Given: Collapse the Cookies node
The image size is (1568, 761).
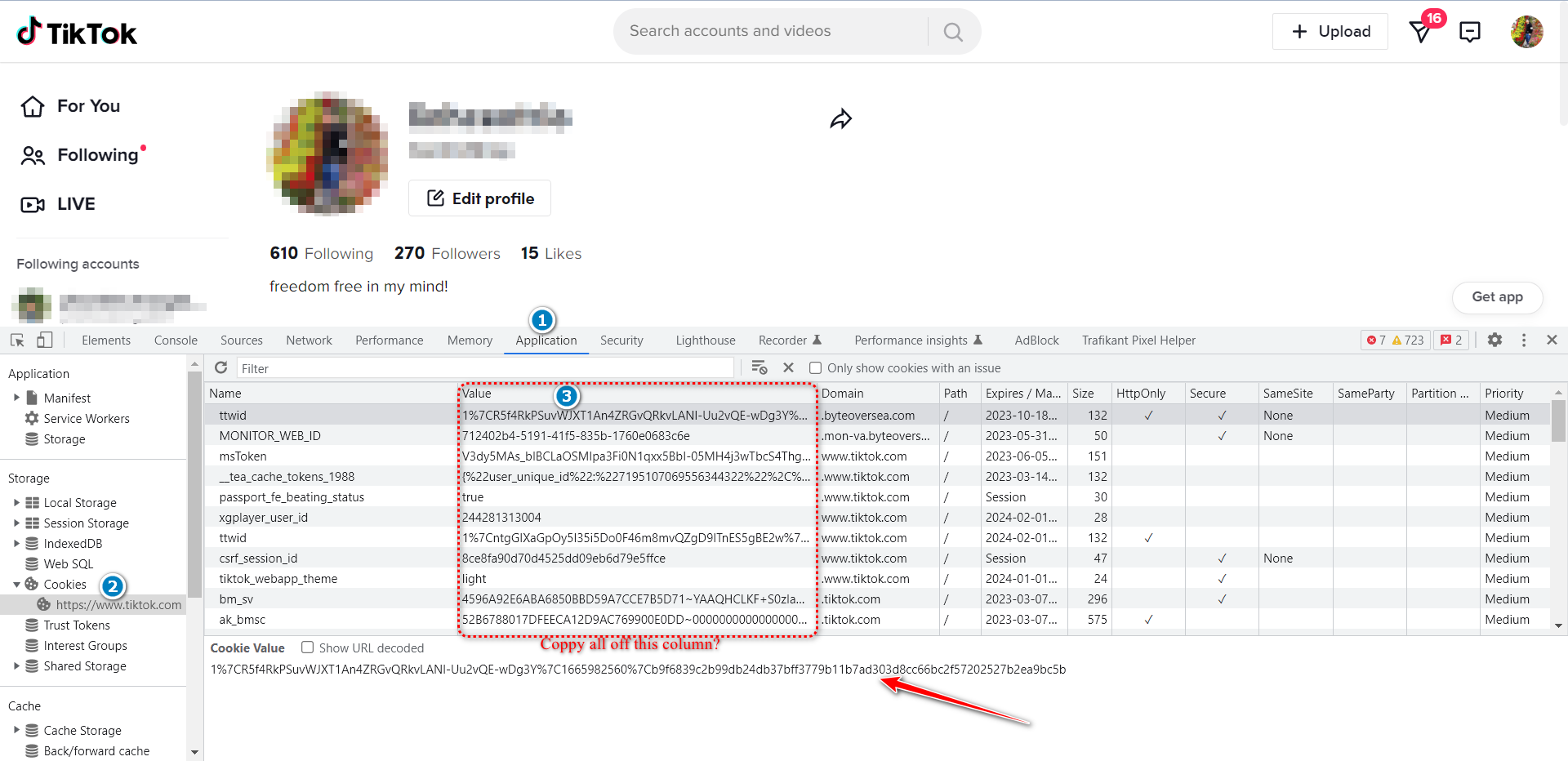Looking at the screenshot, I should pyautogui.click(x=16, y=585).
